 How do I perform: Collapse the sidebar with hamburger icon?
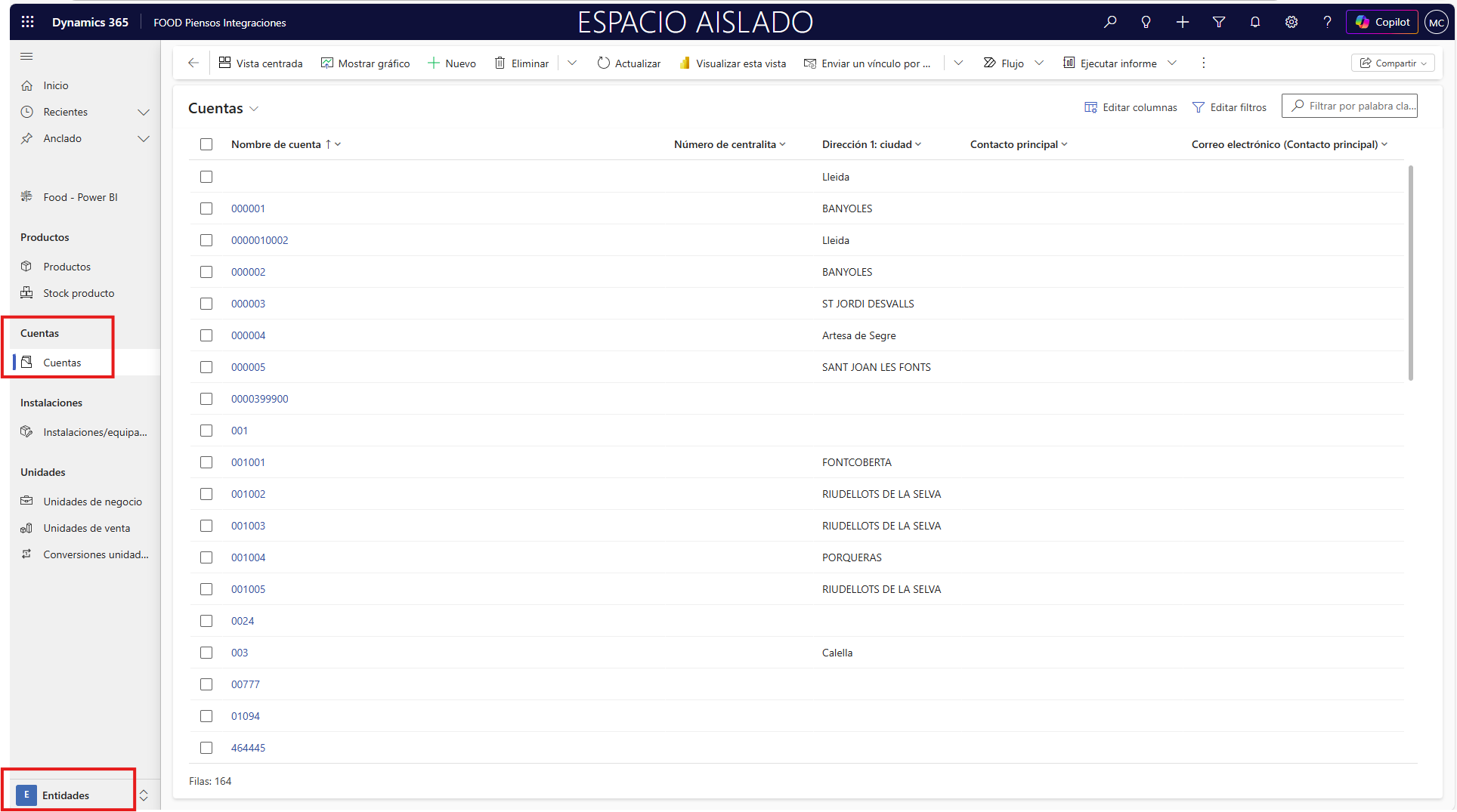tap(26, 57)
